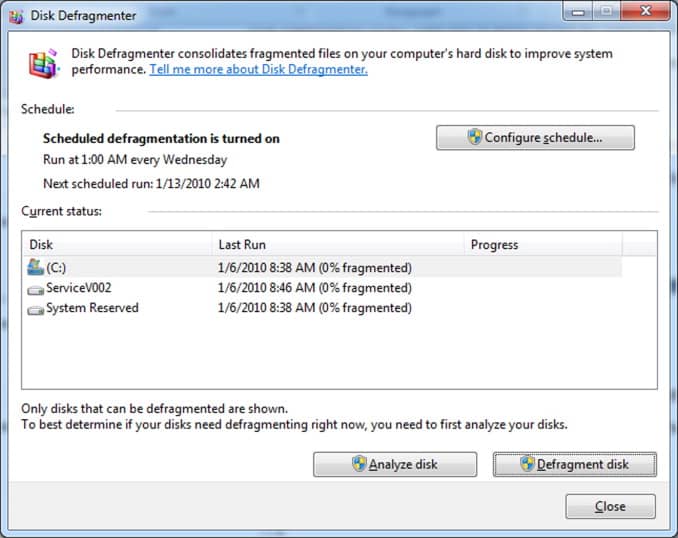Click the large defragmenter blocks icon

pyautogui.click(x=41, y=65)
